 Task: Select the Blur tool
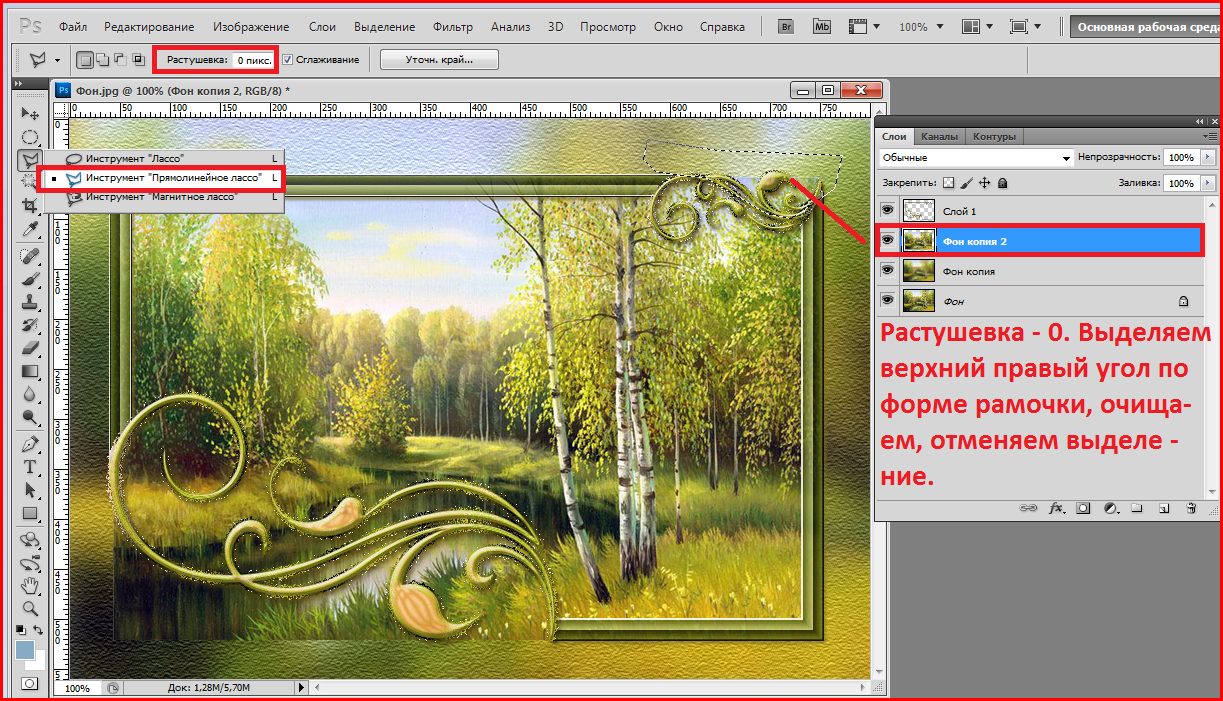pyautogui.click(x=30, y=394)
